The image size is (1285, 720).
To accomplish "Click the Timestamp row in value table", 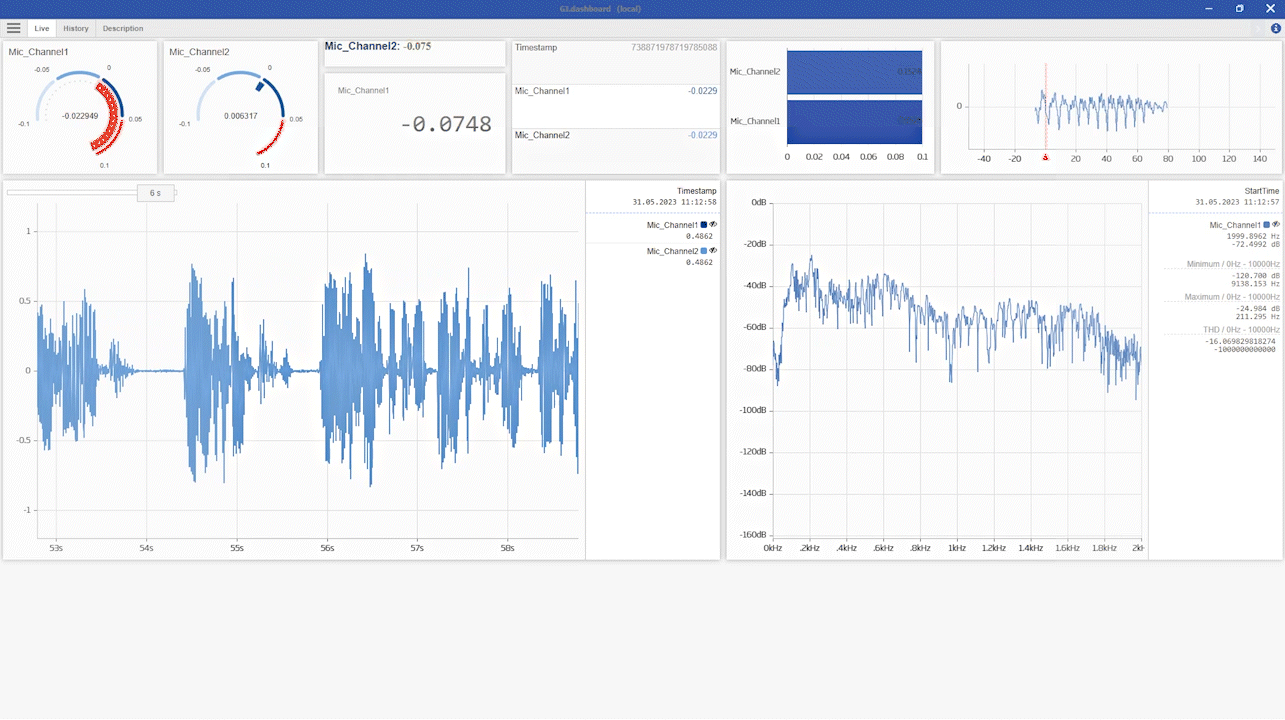I will [615, 48].
